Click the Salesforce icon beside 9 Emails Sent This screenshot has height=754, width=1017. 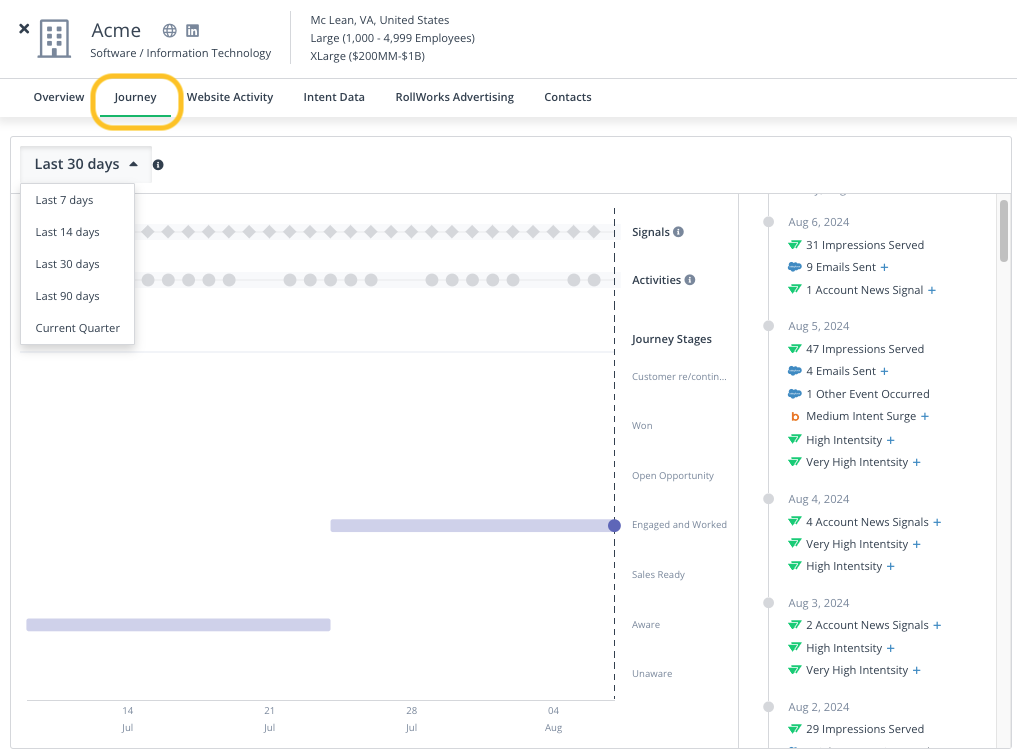click(x=795, y=267)
